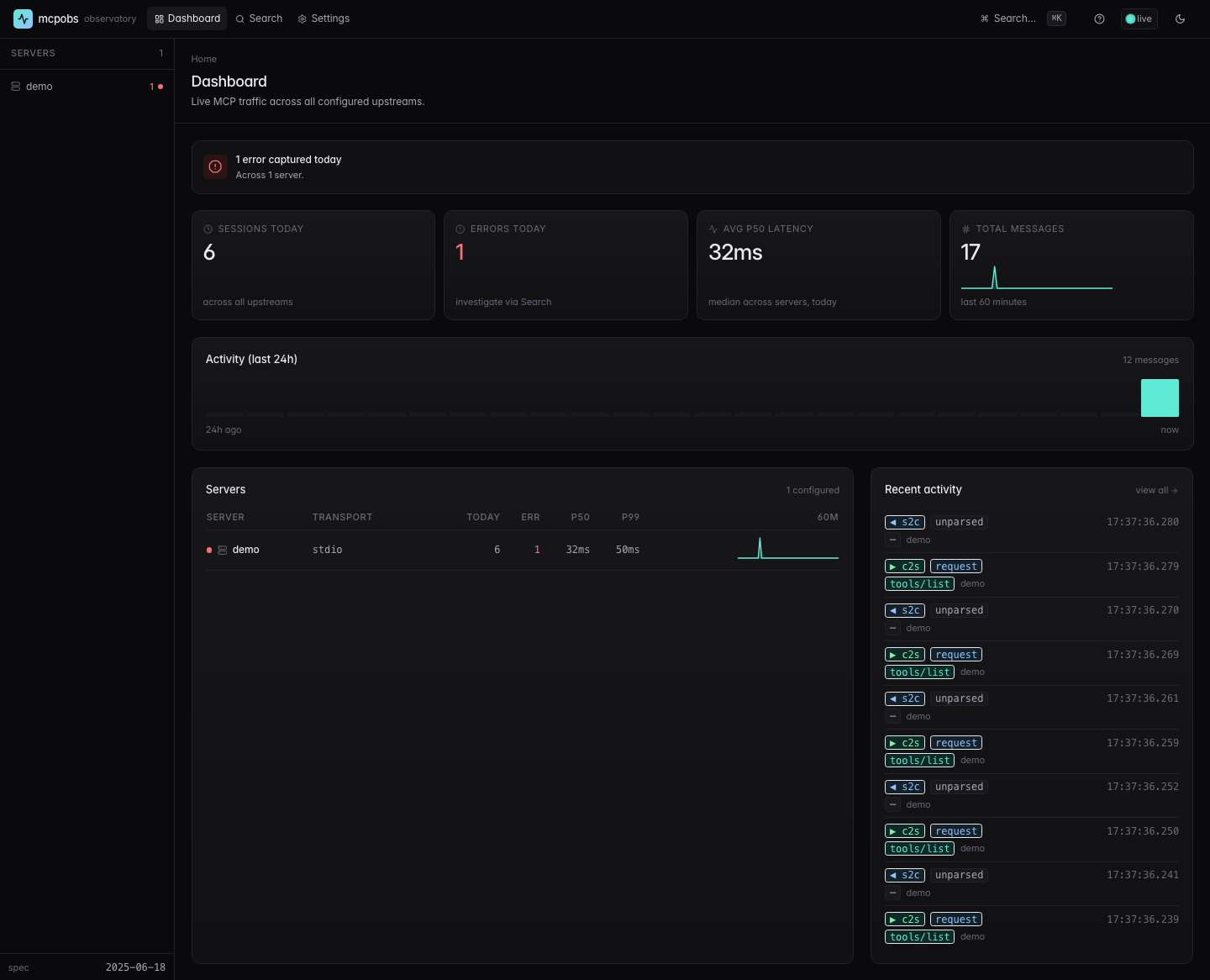Click s2c badge at 17:37:36.252
This screenshot has height=980, width=1210.
coord(905,787)
